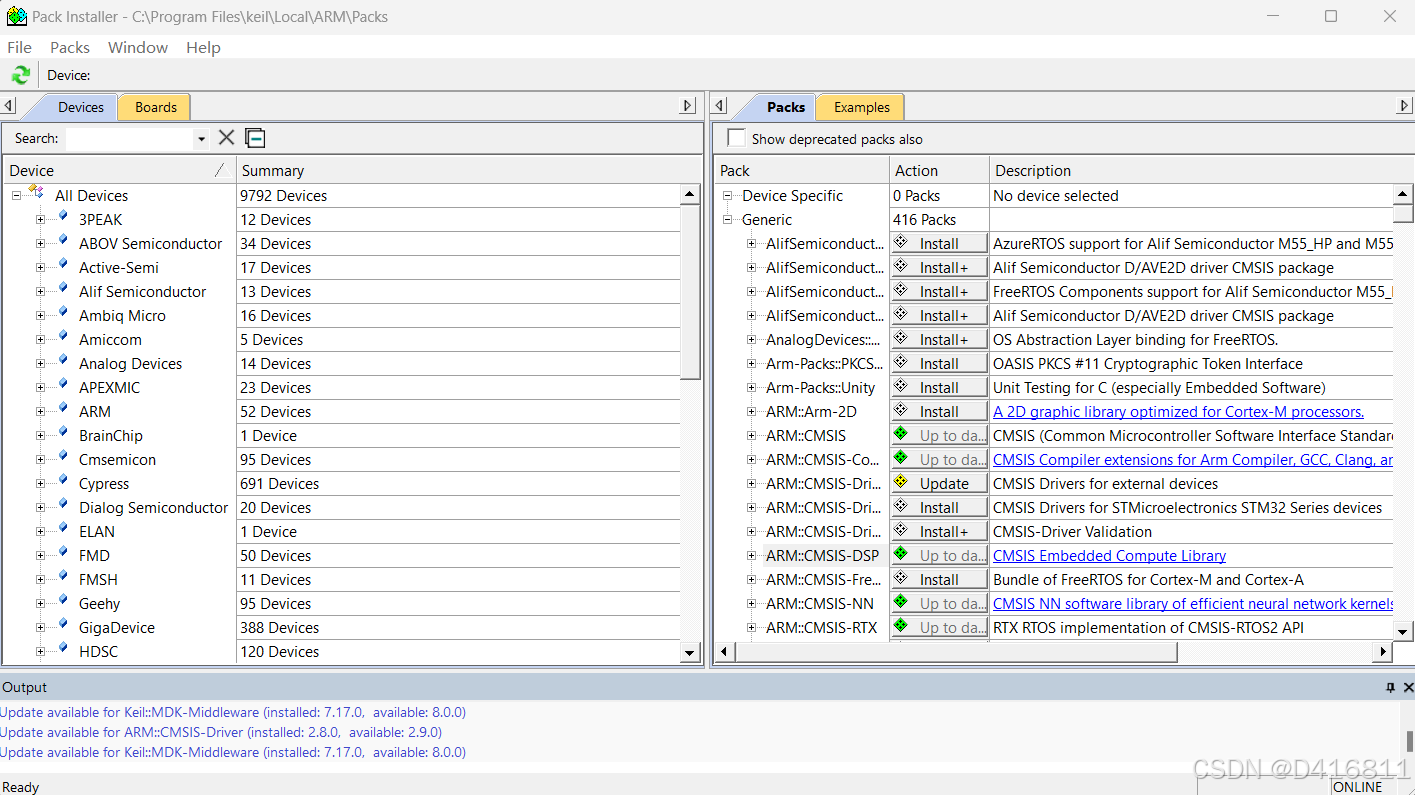Viewport: 1415px width, 795px height.
Task: Click Install+ for AnalogDevices pack
Action: pos(939,340)
